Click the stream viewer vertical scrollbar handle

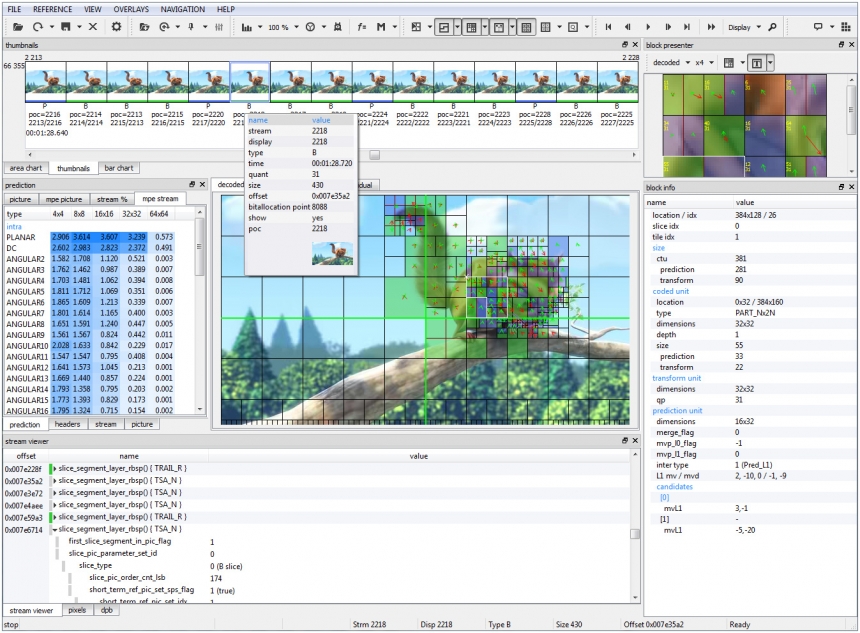635,534
